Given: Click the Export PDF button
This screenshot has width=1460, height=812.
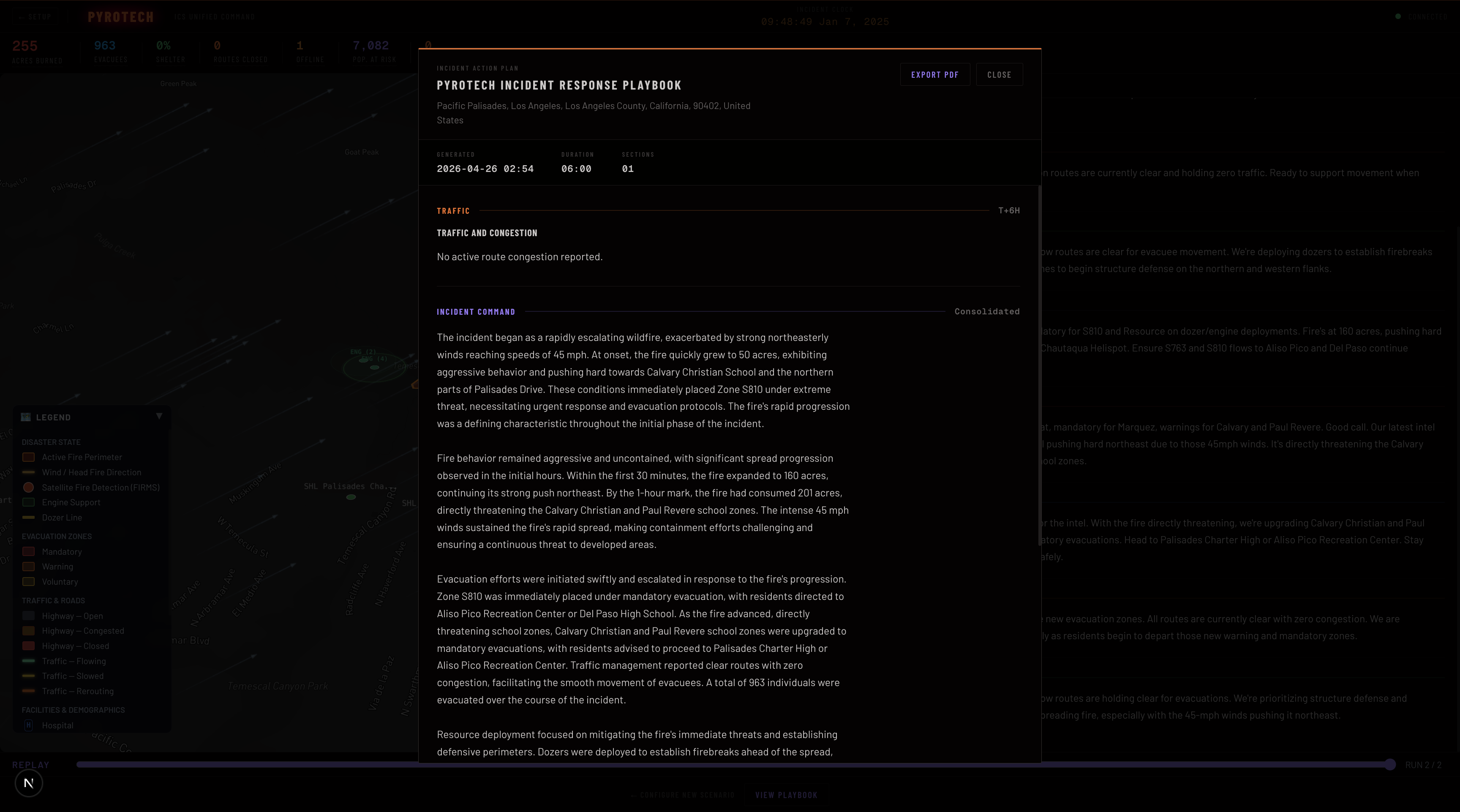Looking at the screenshot, I should (934, 75).
